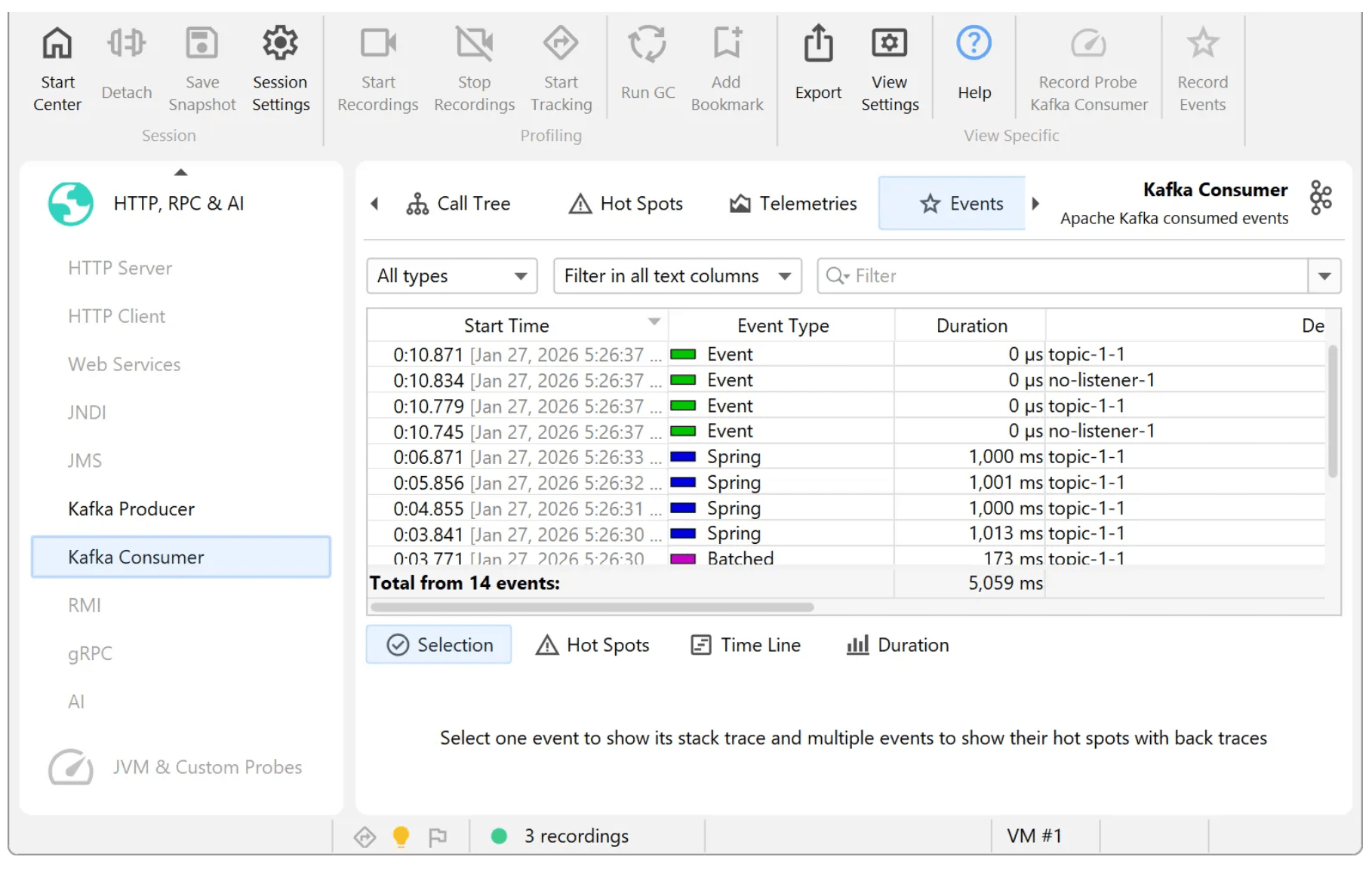Select HTTP Server in sidebar

point(120,268)
